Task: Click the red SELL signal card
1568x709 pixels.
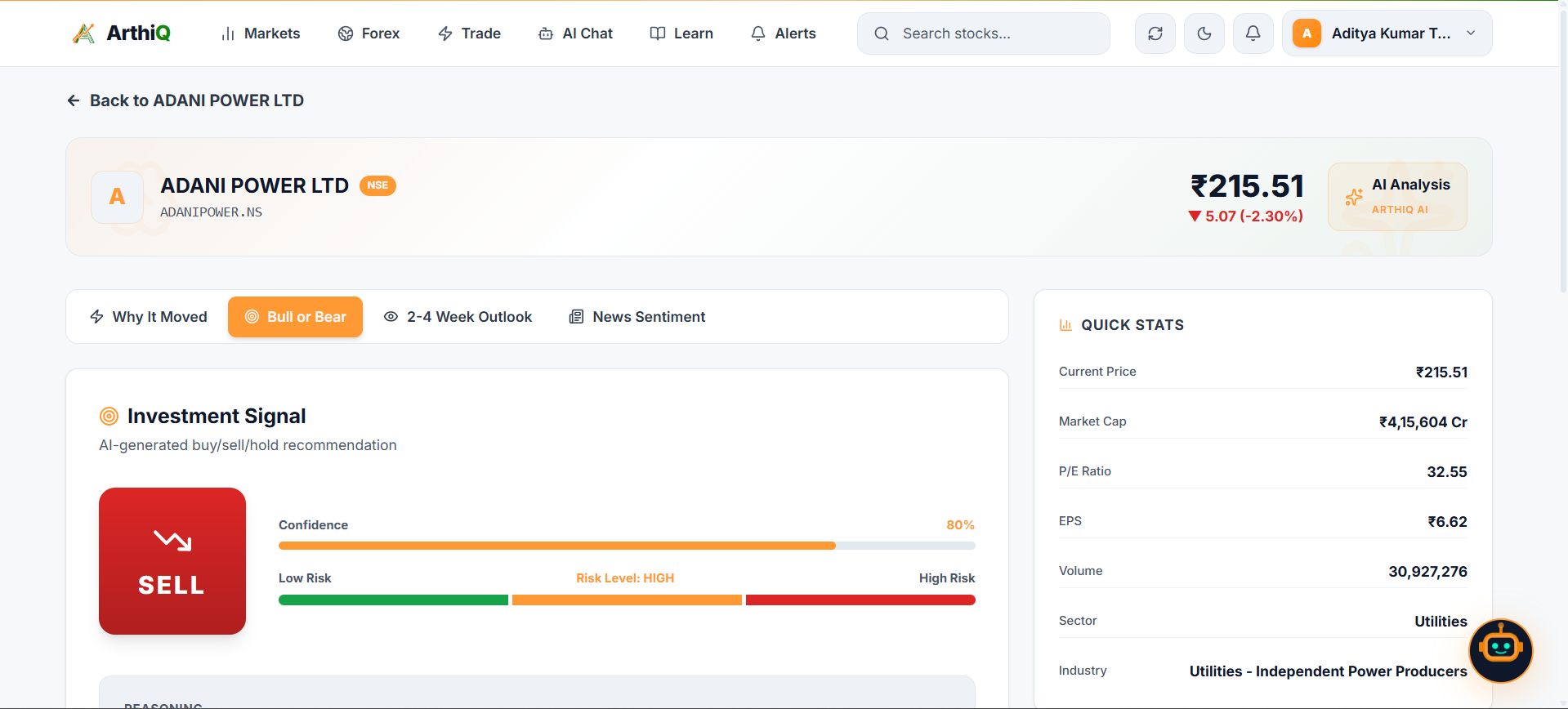Action: pyautogui.click(x=172, y=561)
